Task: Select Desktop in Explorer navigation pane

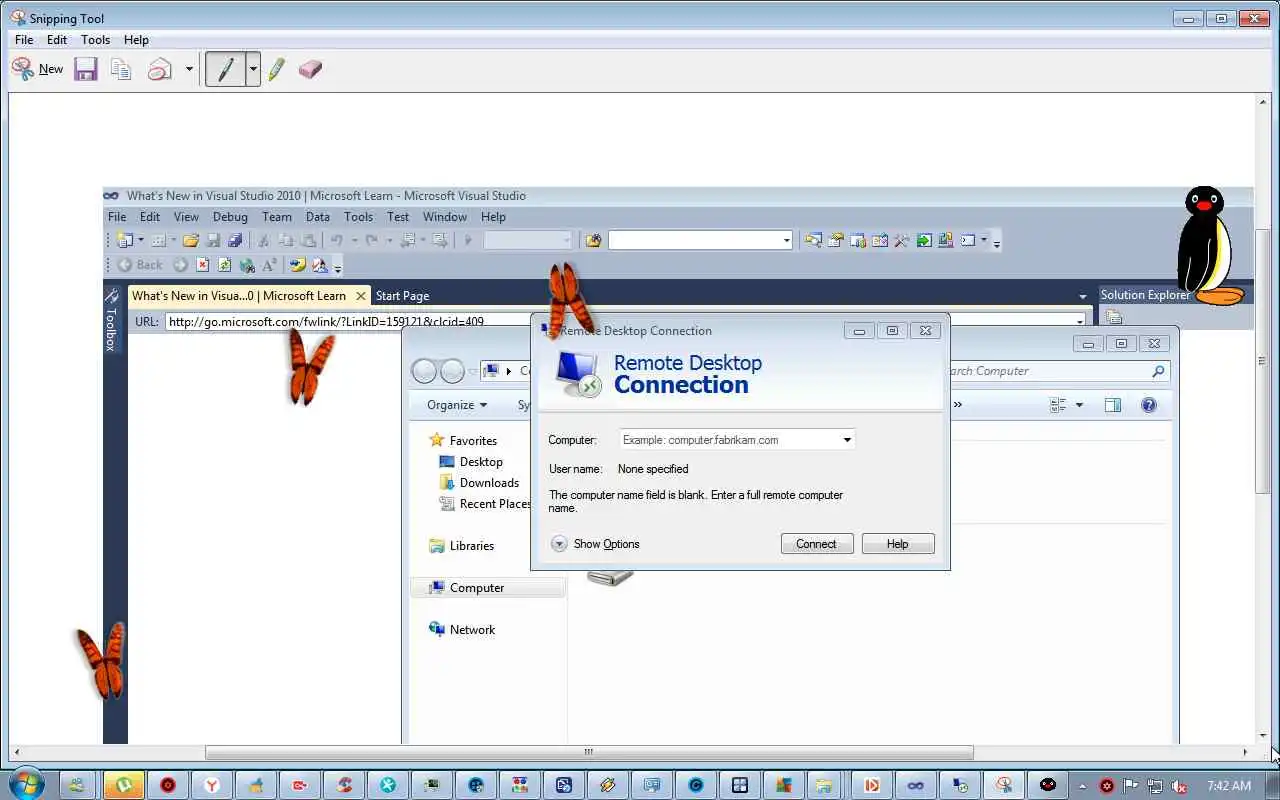Action: pos(471,462)
